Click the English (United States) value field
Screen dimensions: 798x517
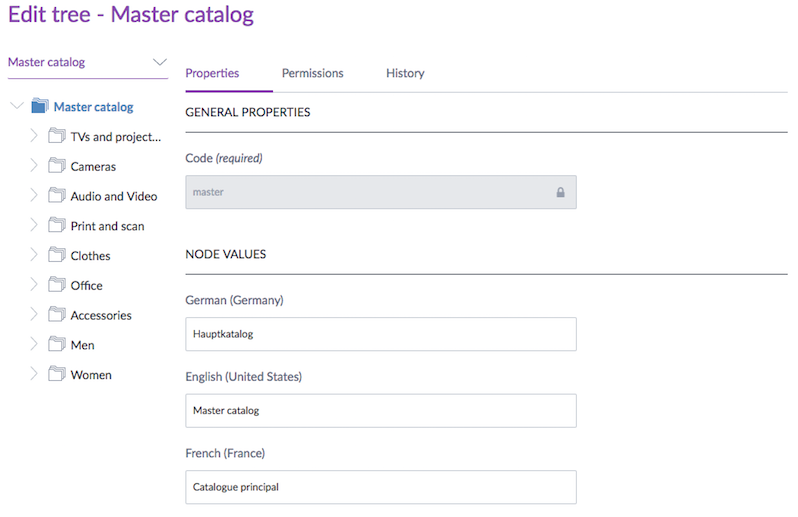[380, 410]
